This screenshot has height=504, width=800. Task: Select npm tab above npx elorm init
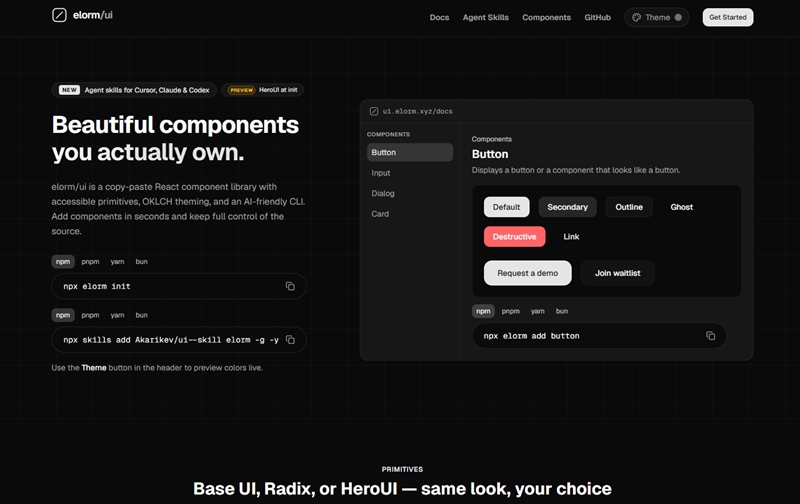tap(63, 262)
